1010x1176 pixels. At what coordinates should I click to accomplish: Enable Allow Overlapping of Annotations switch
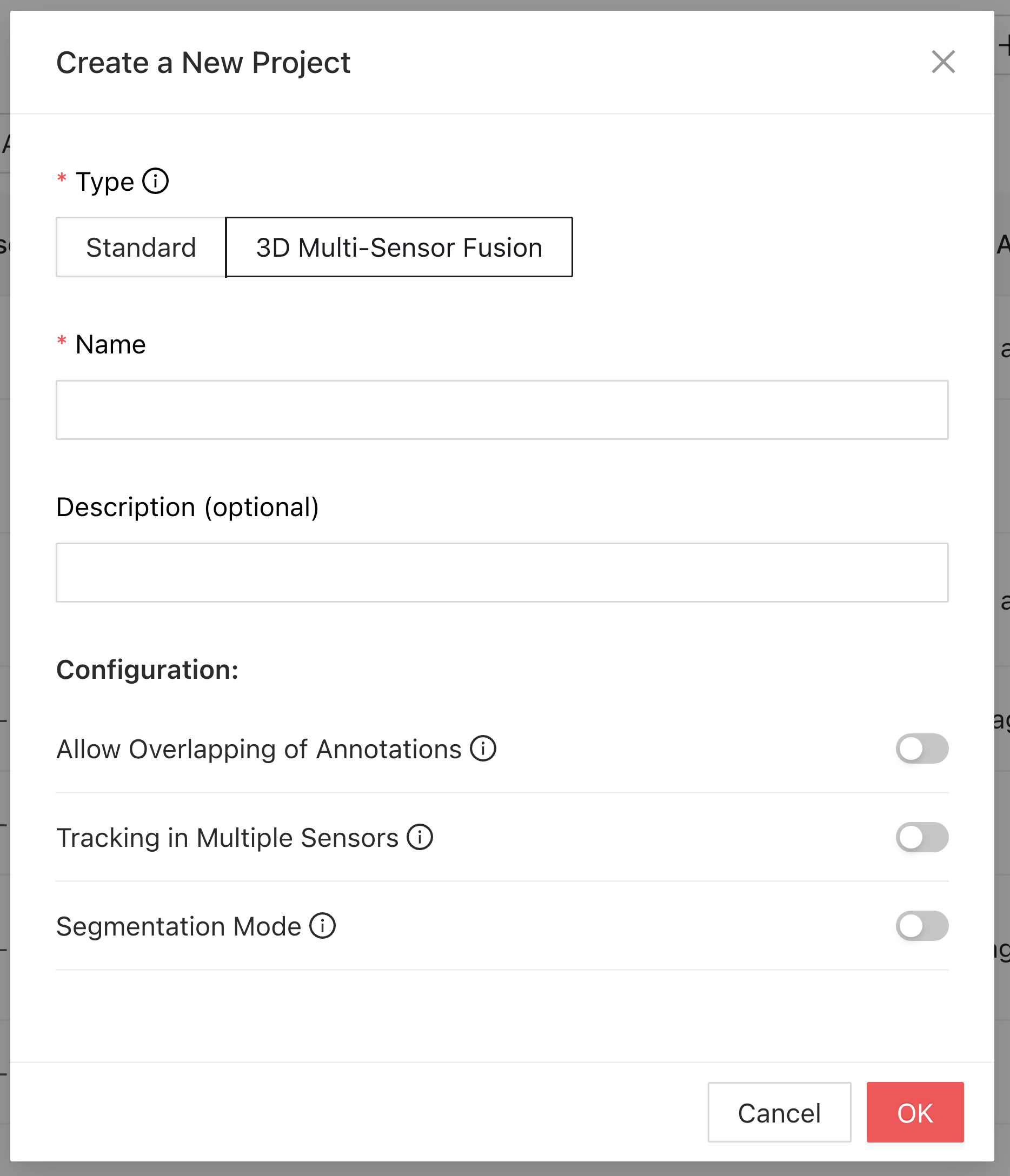click(921, 749)
